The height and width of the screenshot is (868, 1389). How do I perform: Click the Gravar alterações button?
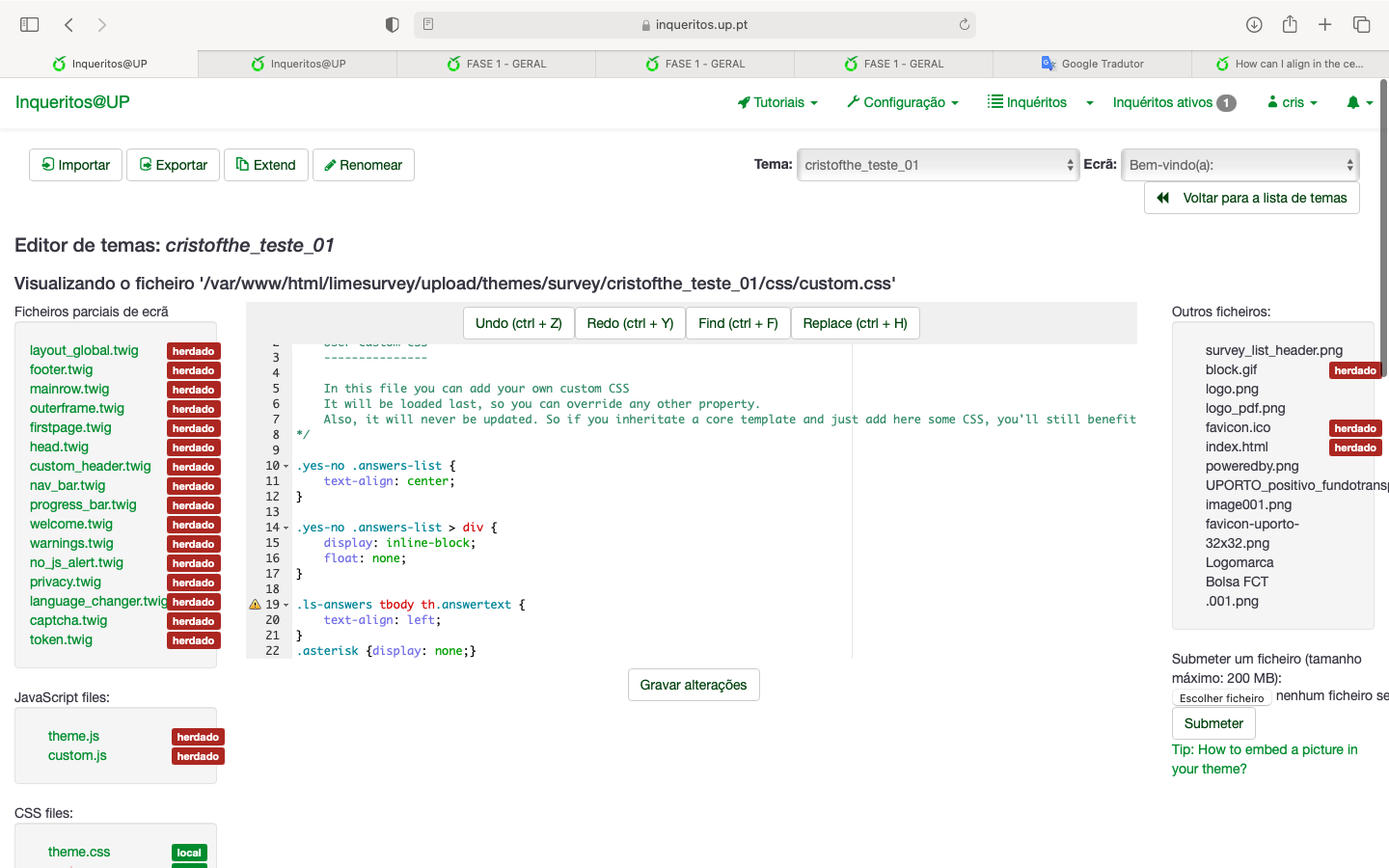694,685
